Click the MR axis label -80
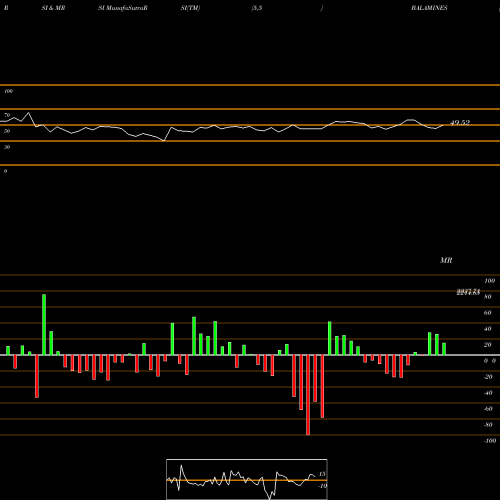Screen dimensions: 500x500 pyautogui.click(x=488, y=425)
